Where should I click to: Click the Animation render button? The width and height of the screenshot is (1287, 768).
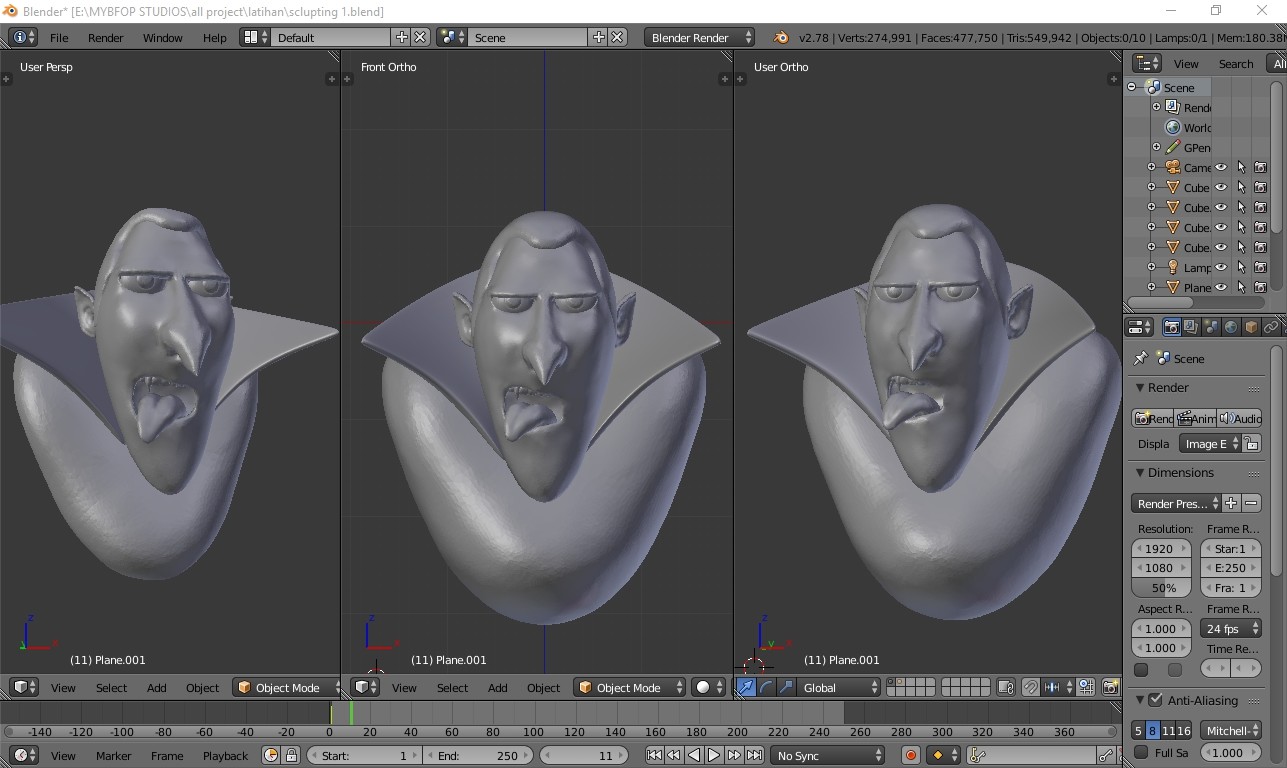1196,418
